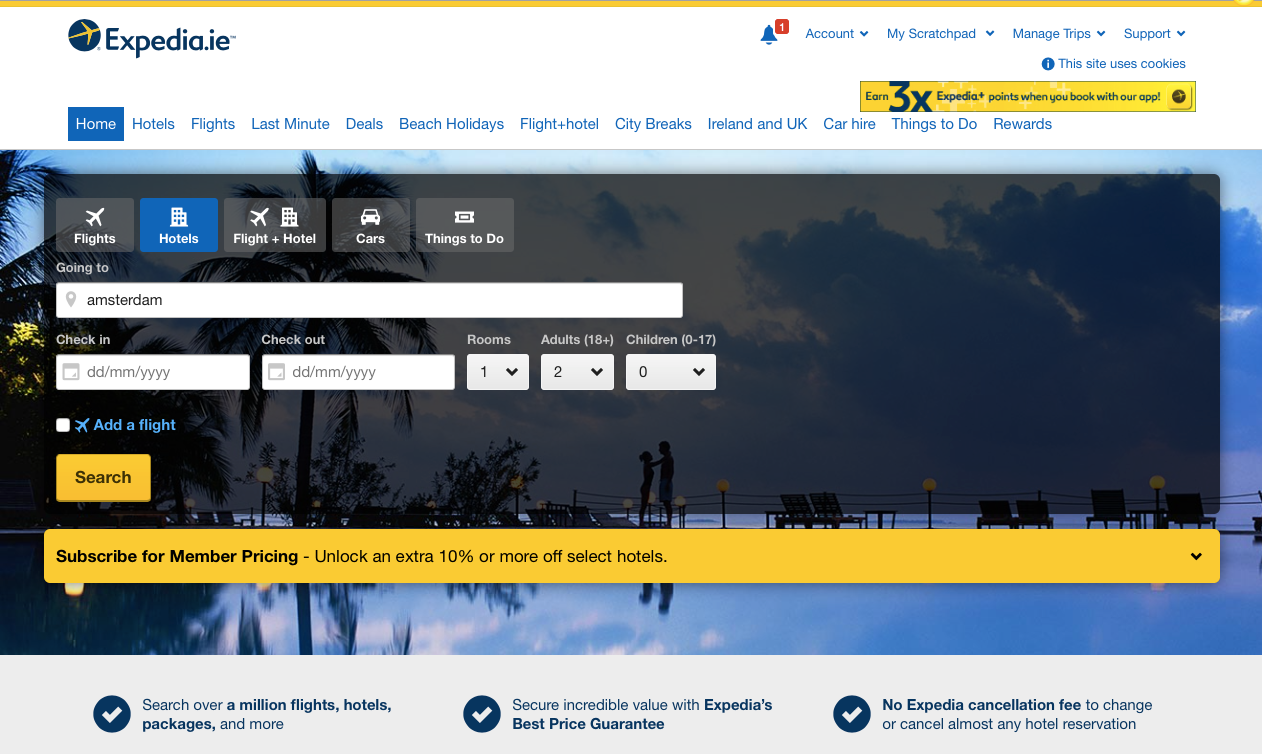Click the checkmark icon beside No cancellation fee
Viewport: 1262px width, 754px height.
[x=852, y=714]
